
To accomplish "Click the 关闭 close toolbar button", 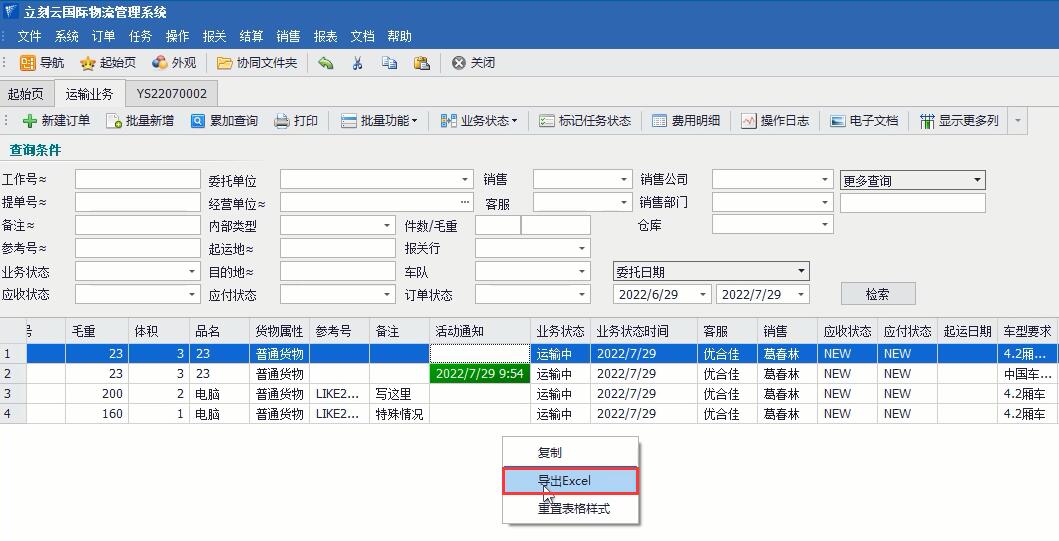I will 473,63.
